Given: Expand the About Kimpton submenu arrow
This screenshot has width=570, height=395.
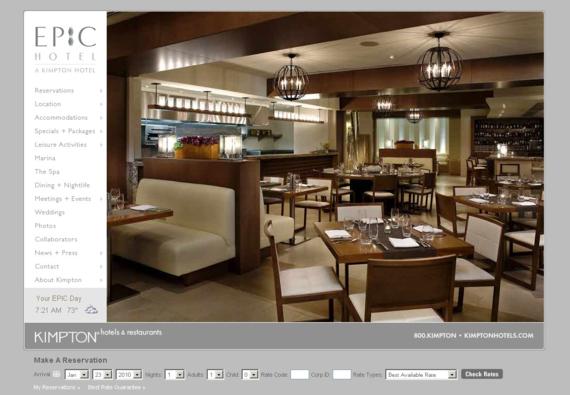Looking at the screenshot, I should coord(101,280).
